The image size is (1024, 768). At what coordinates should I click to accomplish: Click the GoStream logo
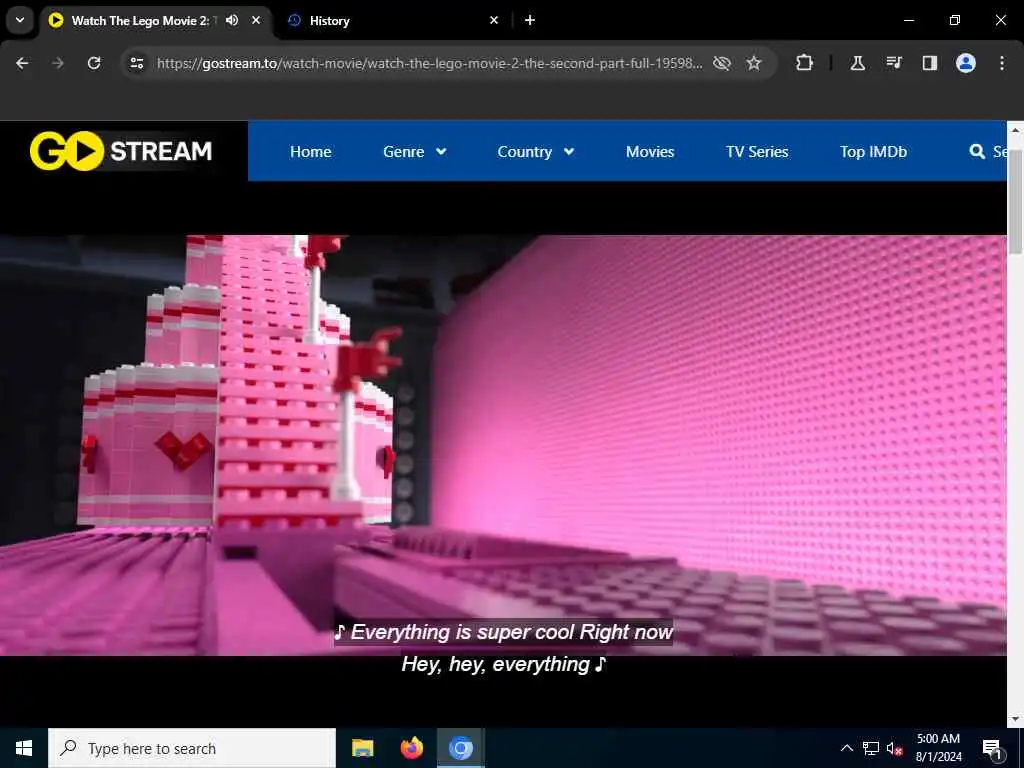[121, 151]
